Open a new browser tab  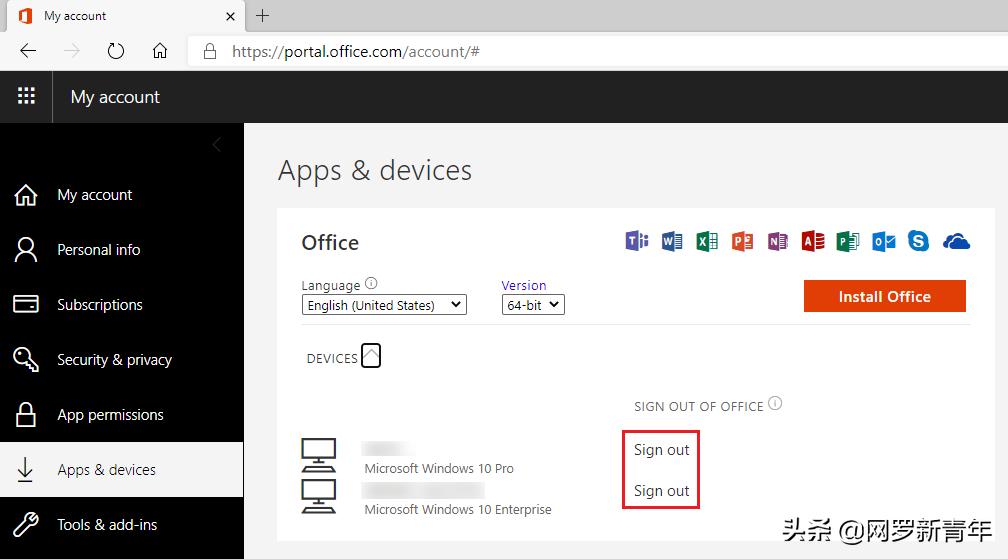262,15
